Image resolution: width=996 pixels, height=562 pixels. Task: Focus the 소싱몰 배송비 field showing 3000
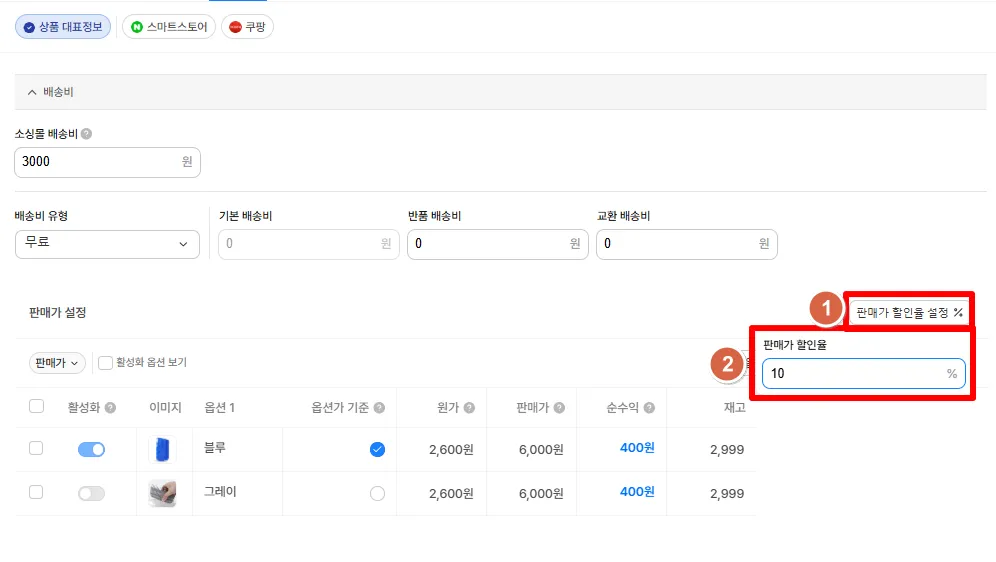107,162
